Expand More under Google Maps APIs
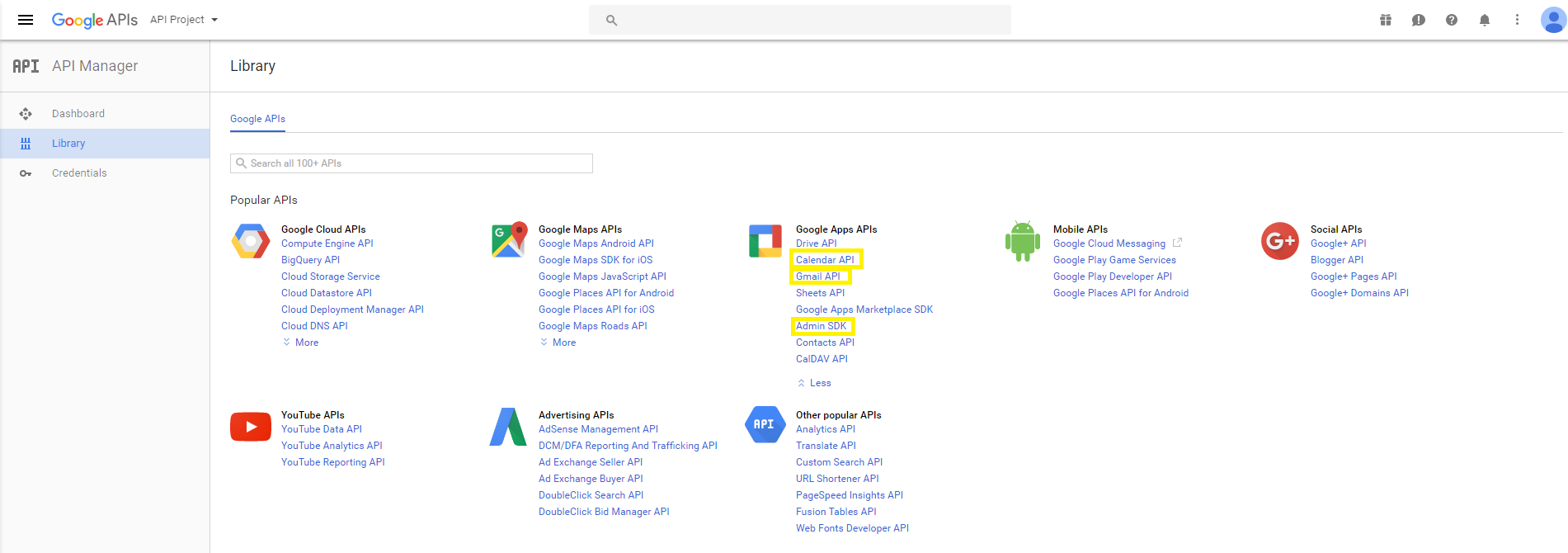The image size is (1568, 553). 558,343
